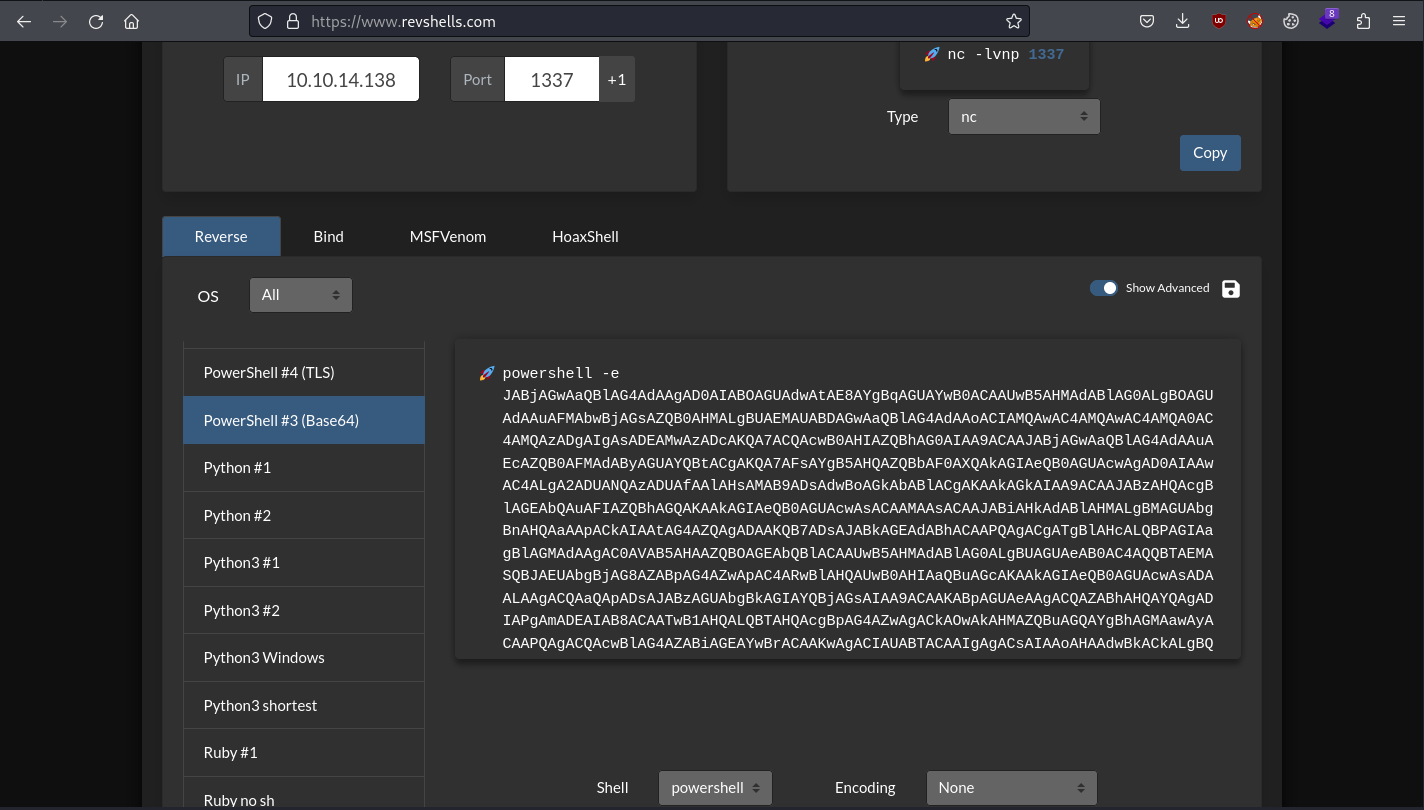This screenshot has height=810, width=1424.
Task: Open the browser hamburger menu
Action: pyautogui.click(x=1399, y=21)
